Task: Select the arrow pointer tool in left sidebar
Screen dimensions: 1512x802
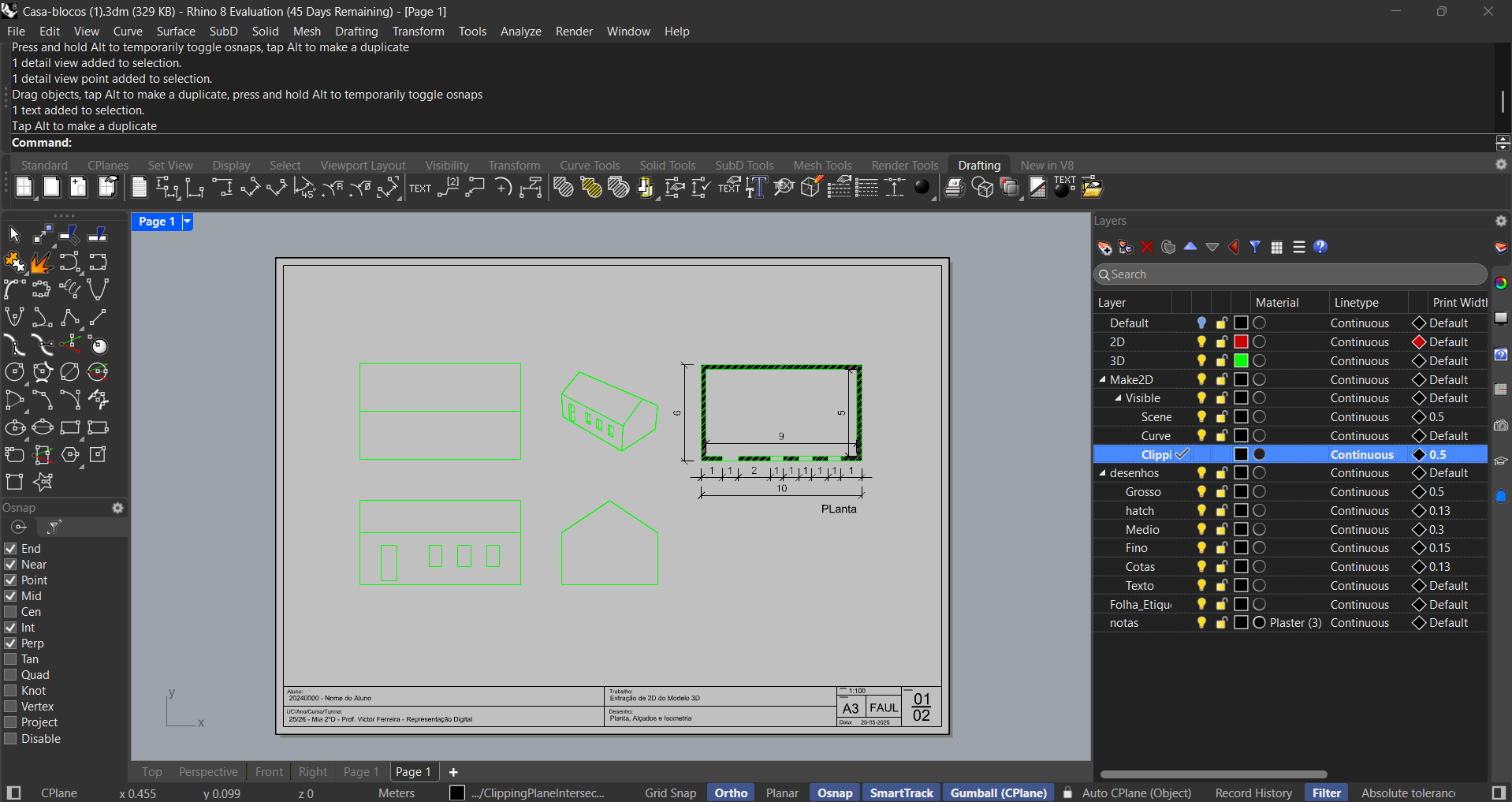Action: coord(14,233)
